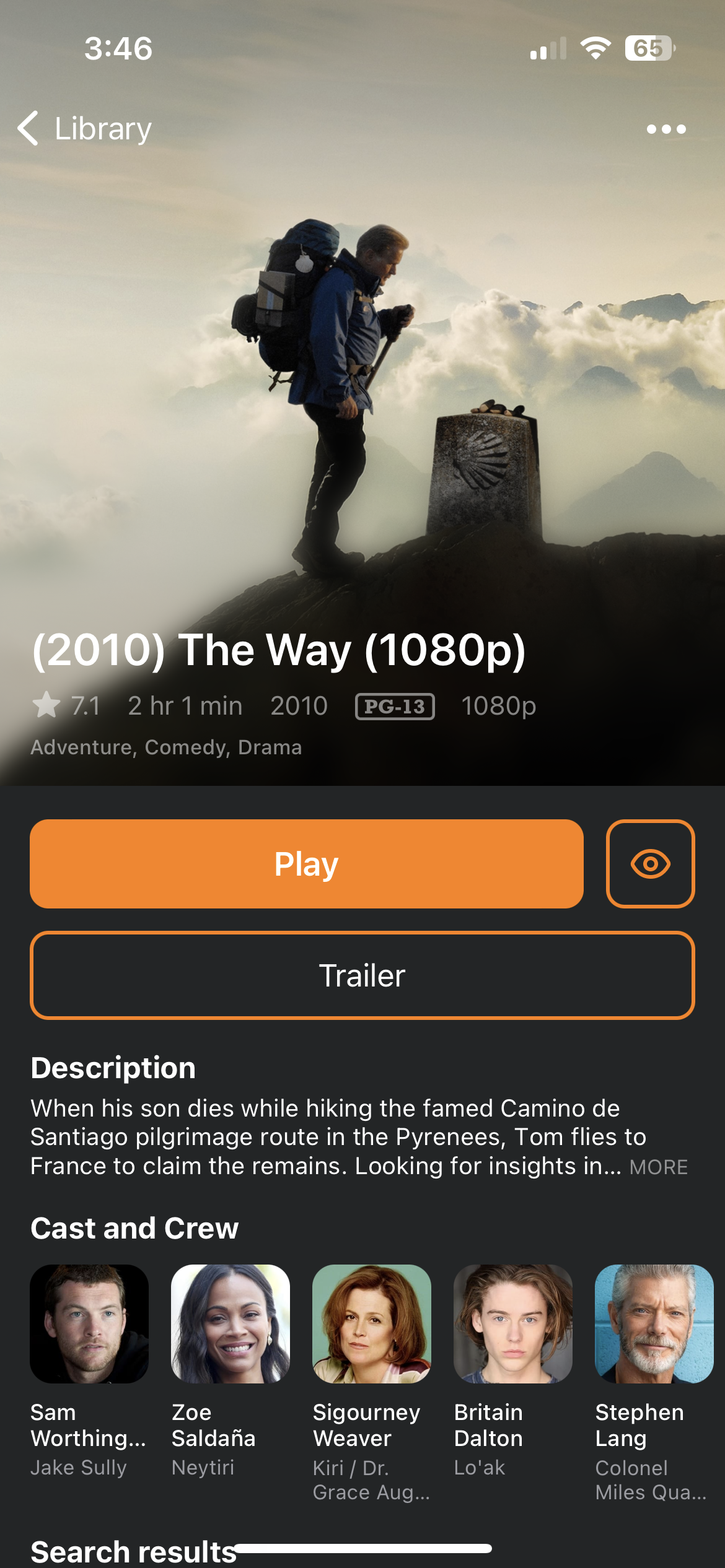725x1568 pixels.
Task: Open Sam Worthington's cast photo
Action: 89,1324
